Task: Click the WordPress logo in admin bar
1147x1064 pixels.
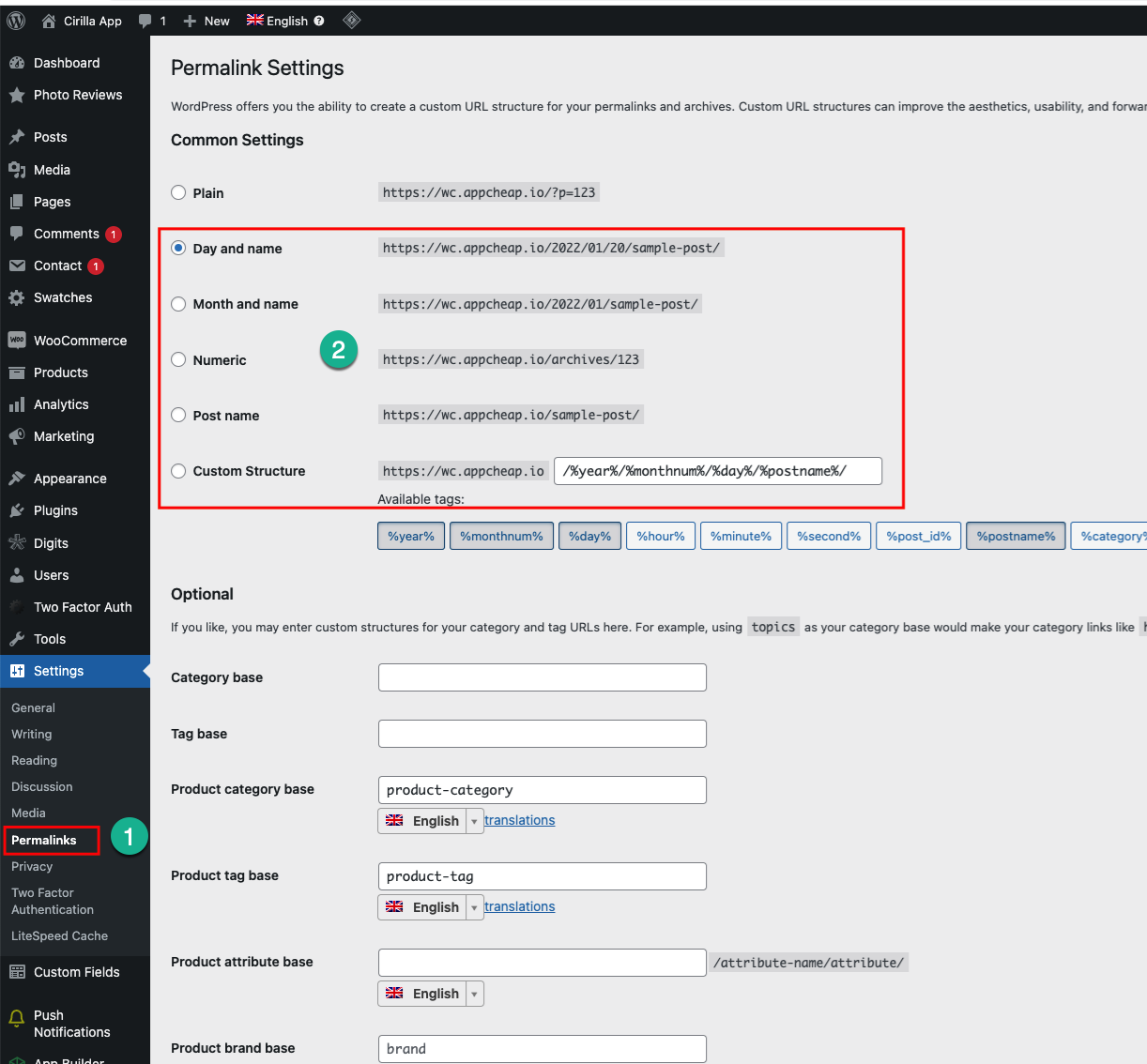Action: click(x=15, y=20)
